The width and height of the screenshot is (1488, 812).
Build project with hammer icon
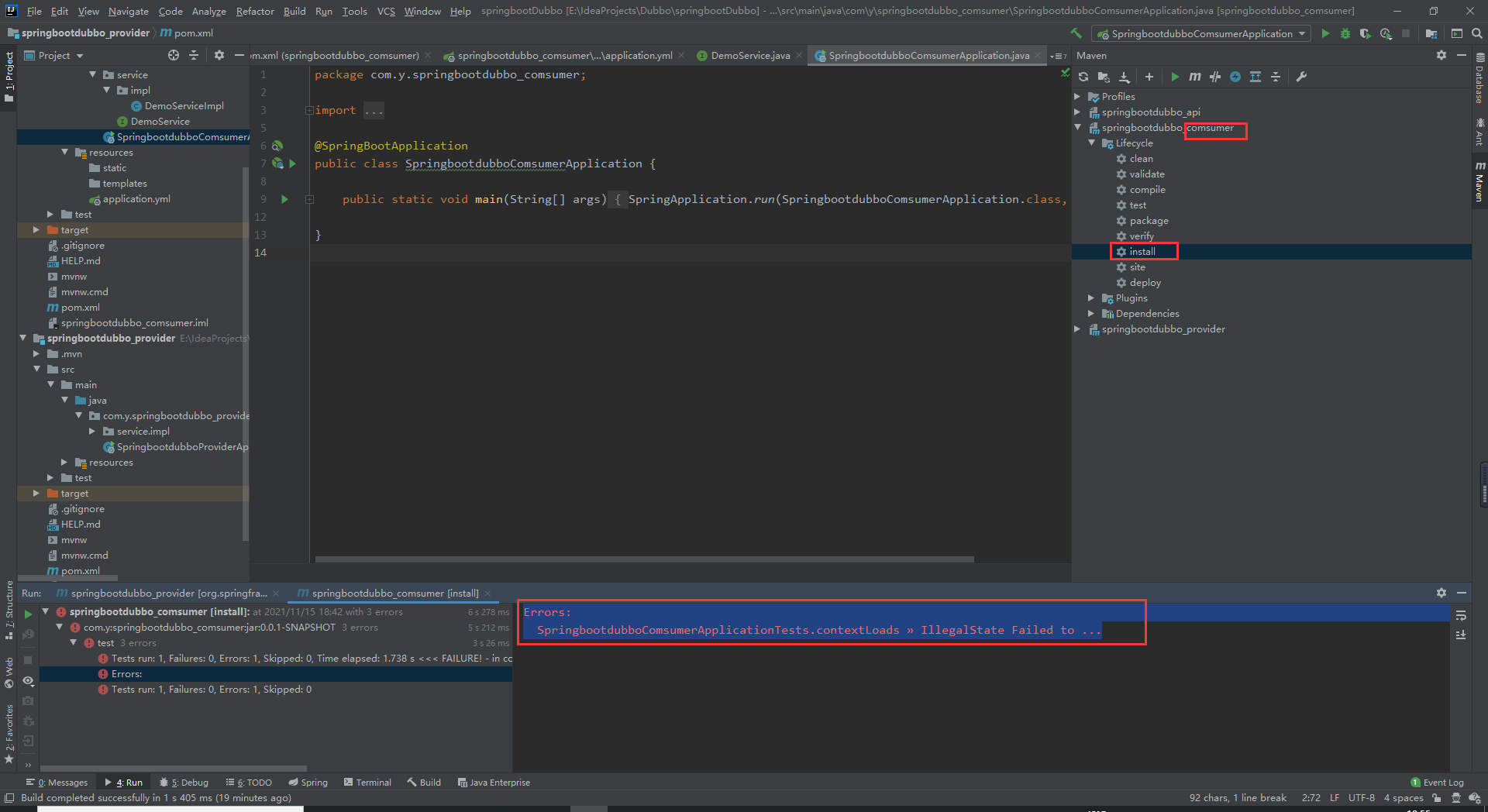click(x=1076, y=33)
